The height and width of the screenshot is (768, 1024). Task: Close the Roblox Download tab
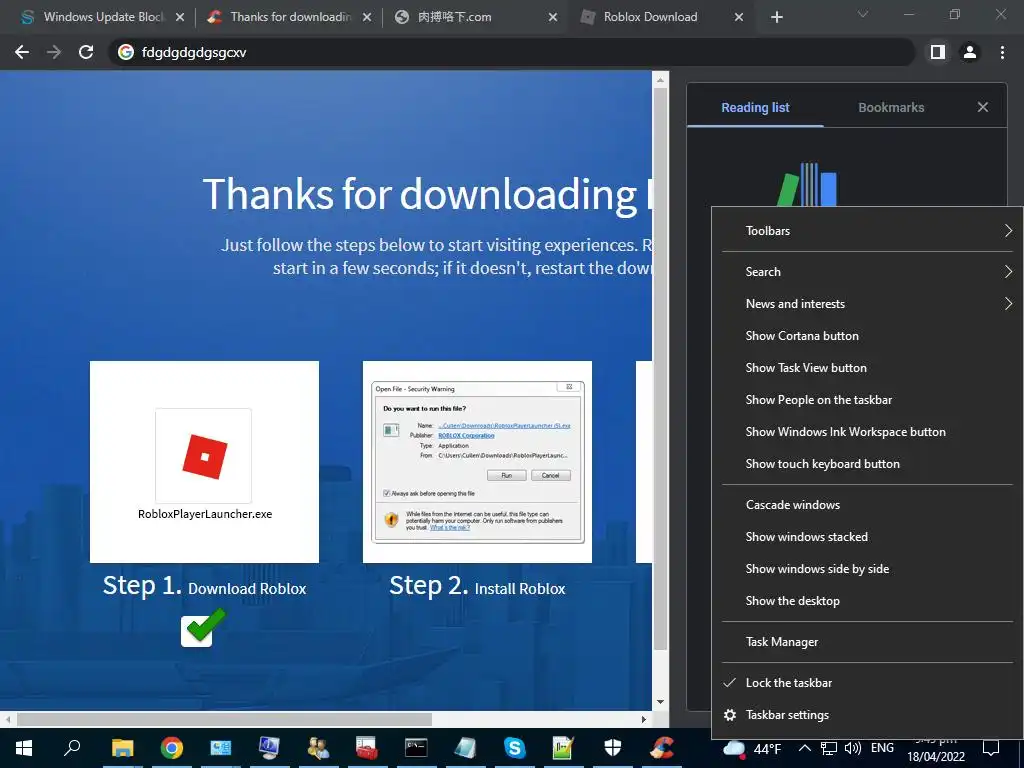[739, 17]
